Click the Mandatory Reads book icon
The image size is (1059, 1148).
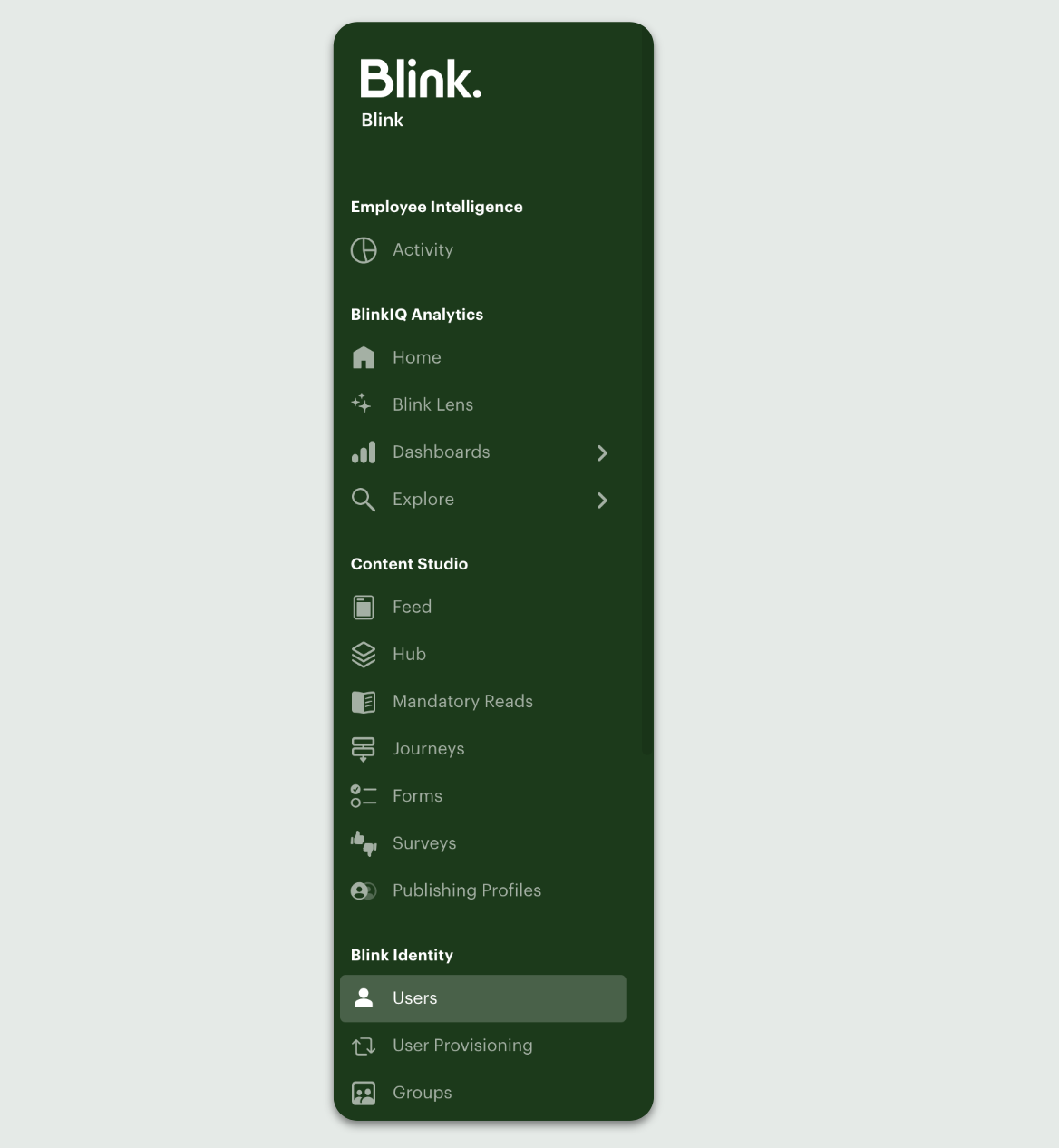click(x=364, y=702)
